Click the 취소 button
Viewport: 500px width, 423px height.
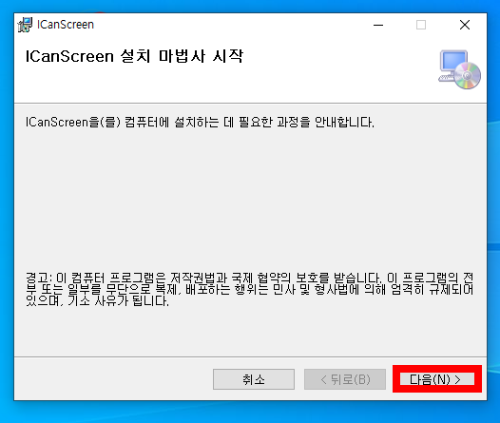click(x=254, y=379)
